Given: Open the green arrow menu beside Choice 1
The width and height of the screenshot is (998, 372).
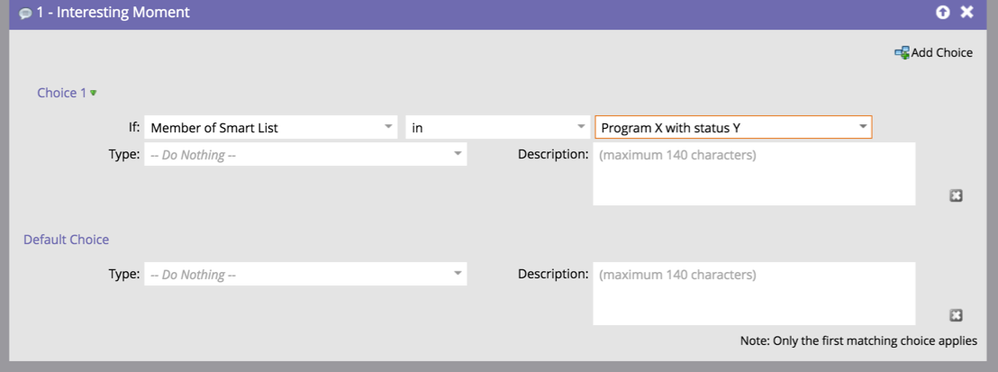Looking at the screenshot, I should (94, 93).
